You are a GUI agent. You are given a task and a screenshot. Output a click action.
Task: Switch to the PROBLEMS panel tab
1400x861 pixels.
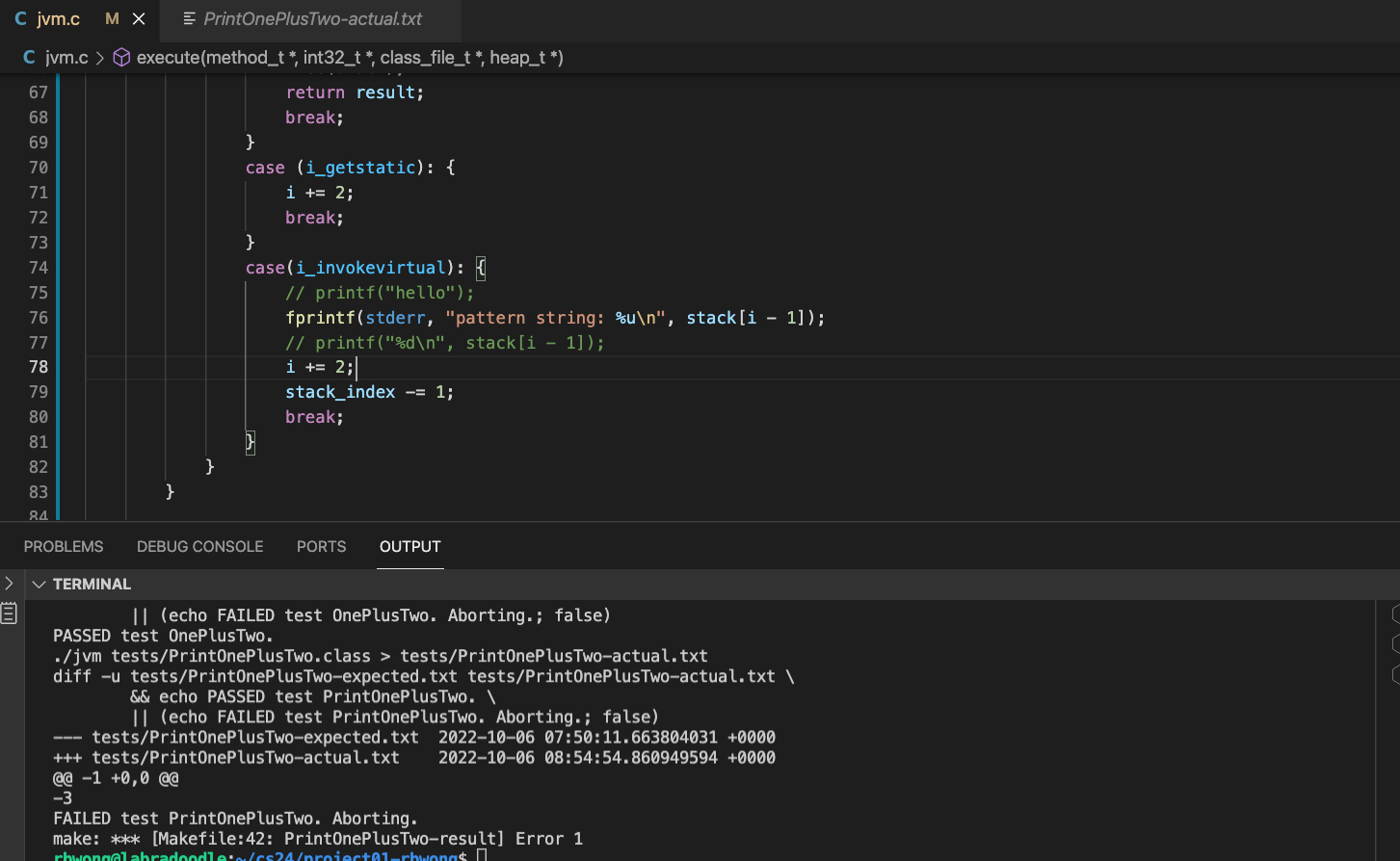pos(64,546)
